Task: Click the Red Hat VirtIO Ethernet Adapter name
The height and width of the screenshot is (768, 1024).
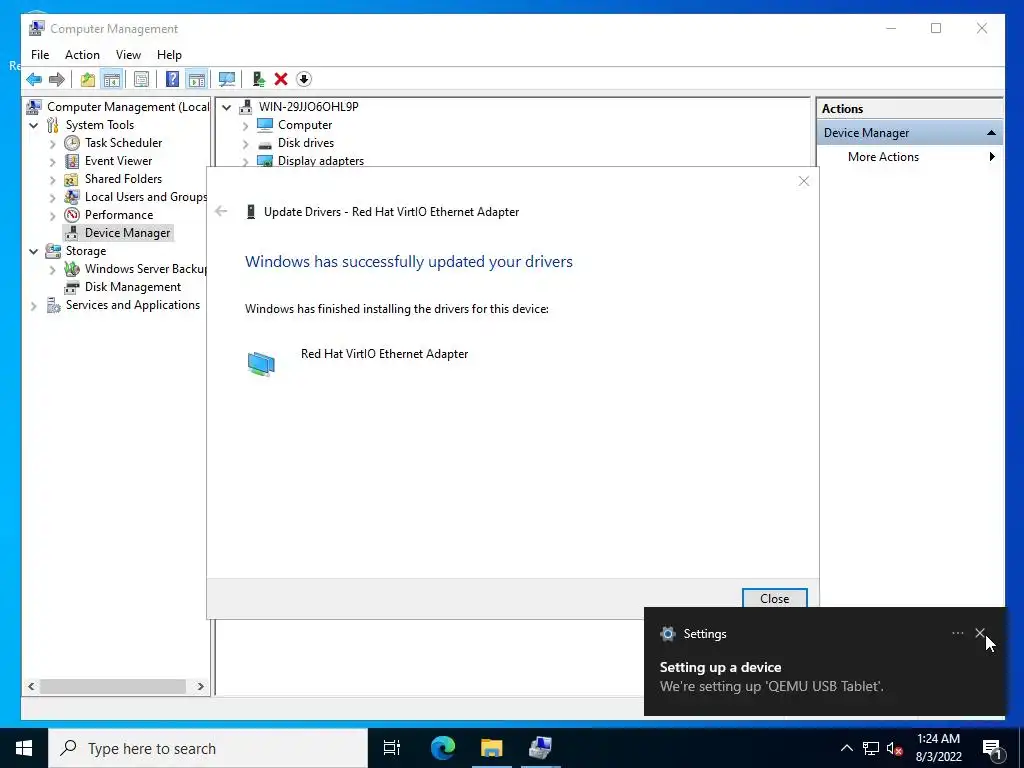Action: (384, 354)
